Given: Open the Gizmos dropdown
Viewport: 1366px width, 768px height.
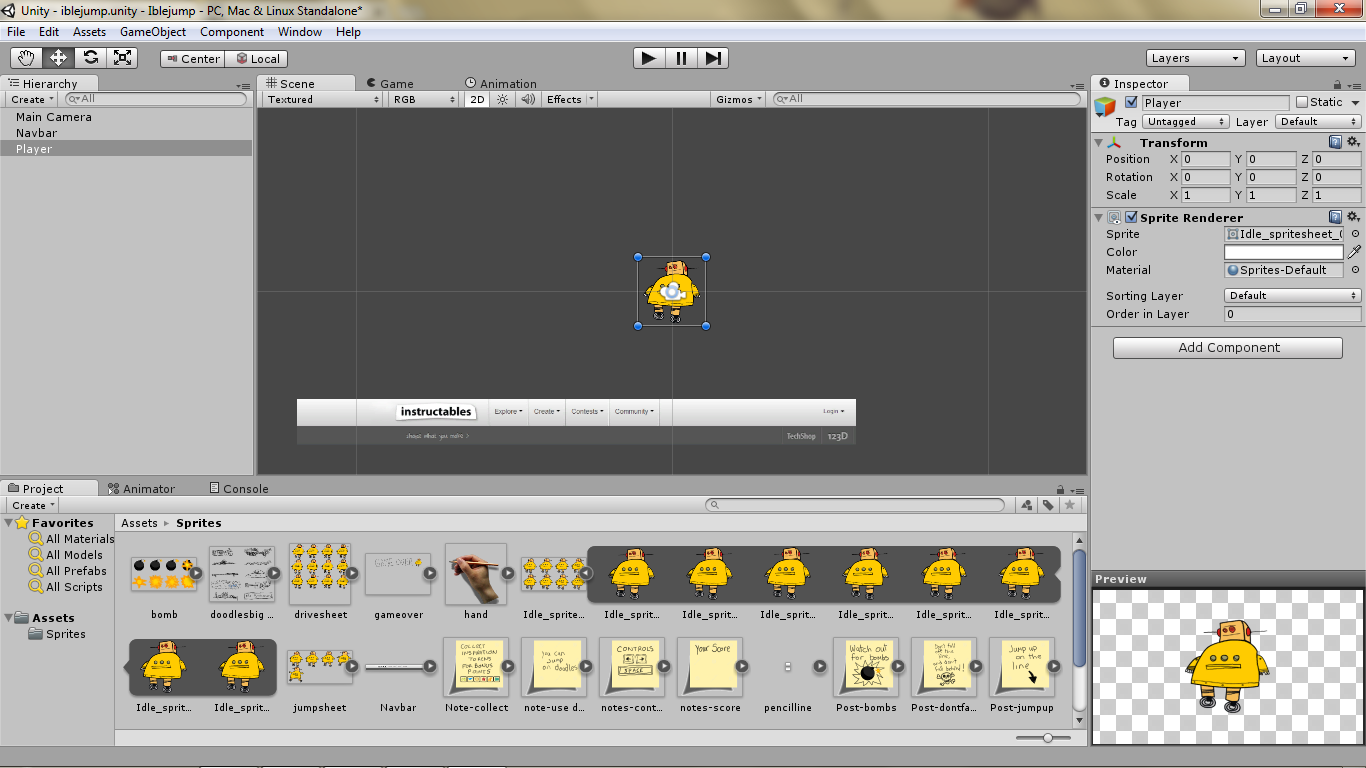Looking at the screenshot, I should tap(739, 99).
